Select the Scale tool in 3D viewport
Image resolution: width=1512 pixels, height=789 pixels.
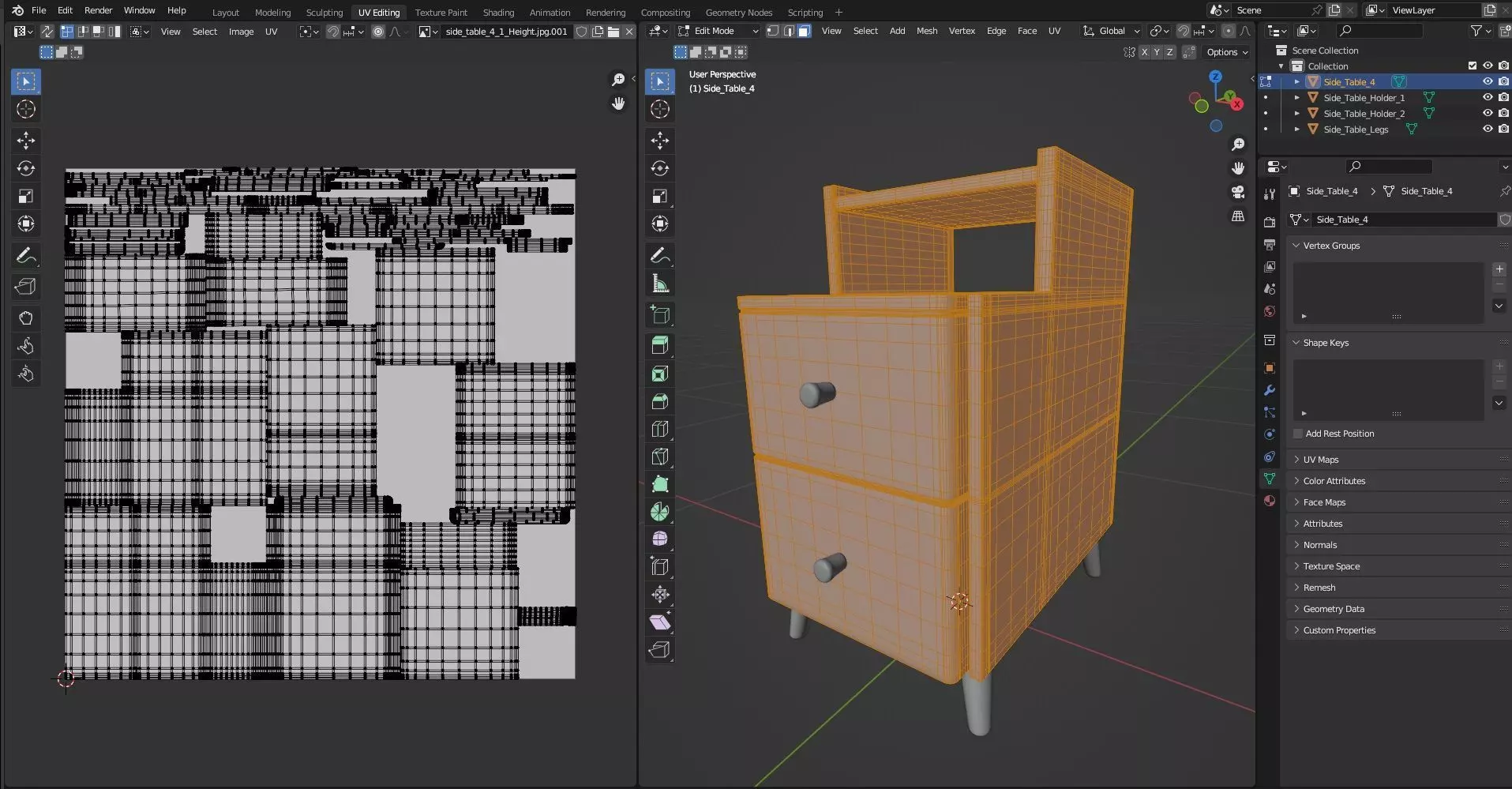click(660, 196)
